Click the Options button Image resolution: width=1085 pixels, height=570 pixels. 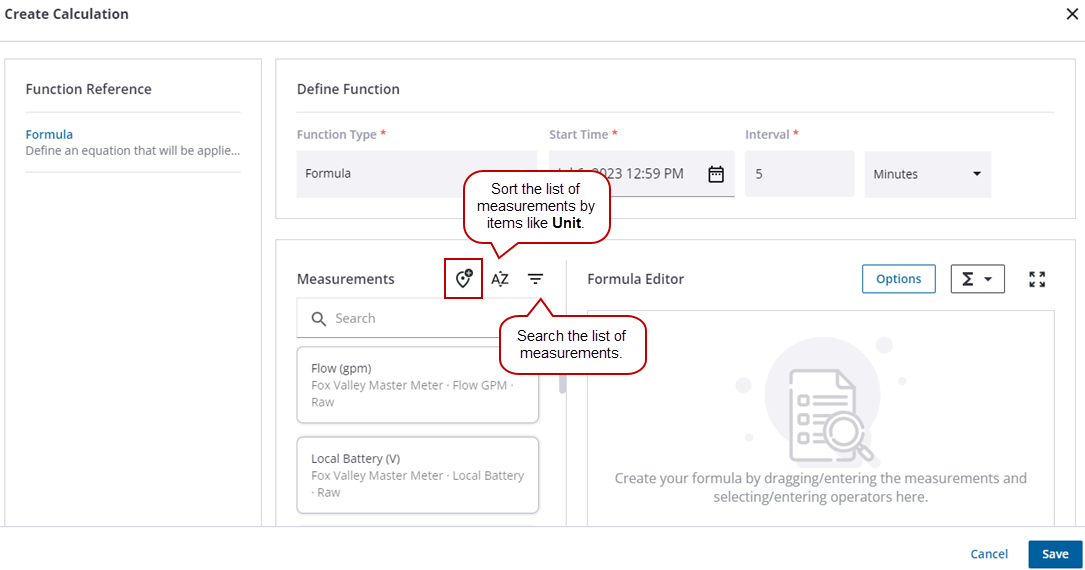point(898,279)
